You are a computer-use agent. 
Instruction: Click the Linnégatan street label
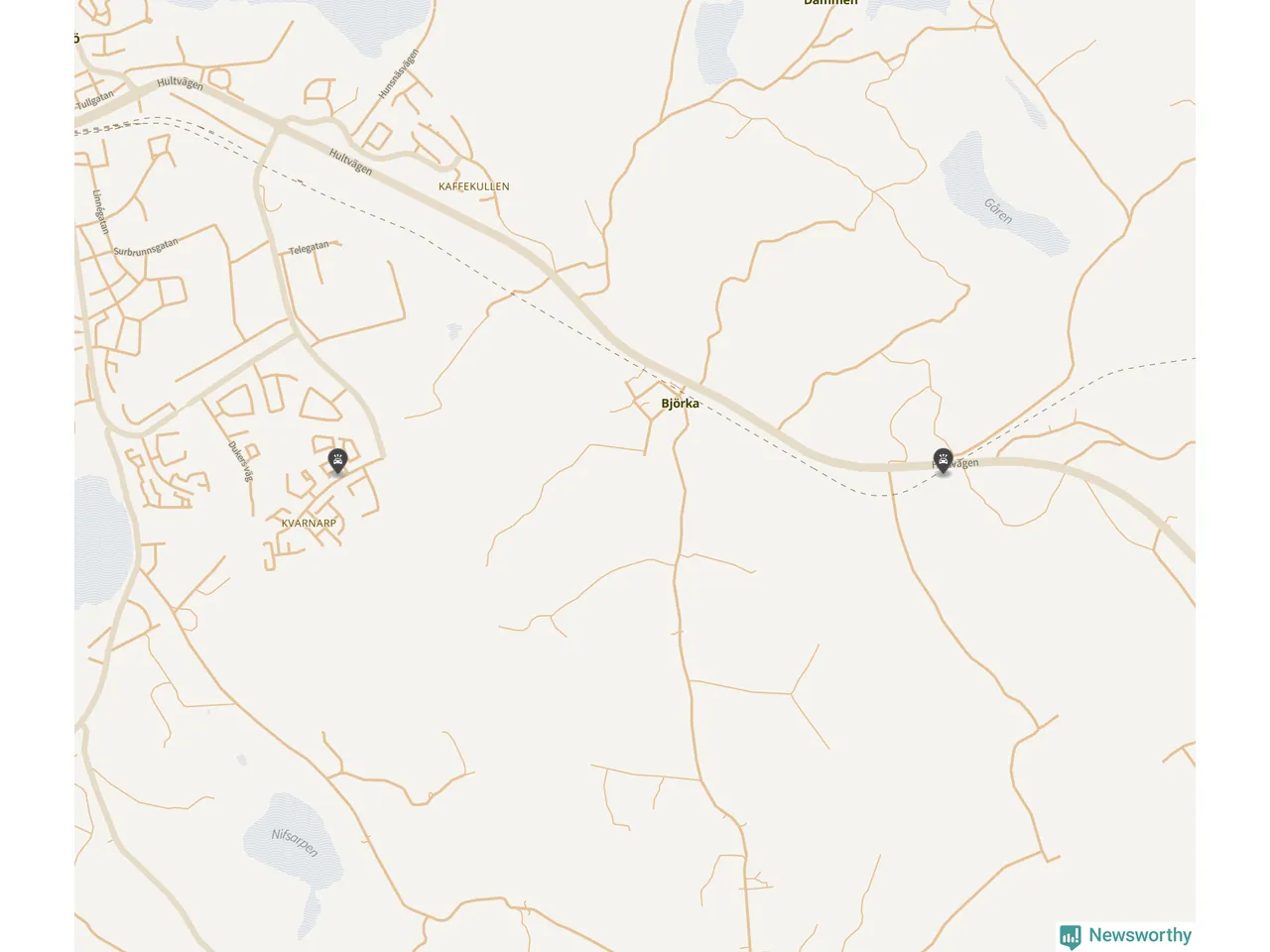tap(100, 211)
